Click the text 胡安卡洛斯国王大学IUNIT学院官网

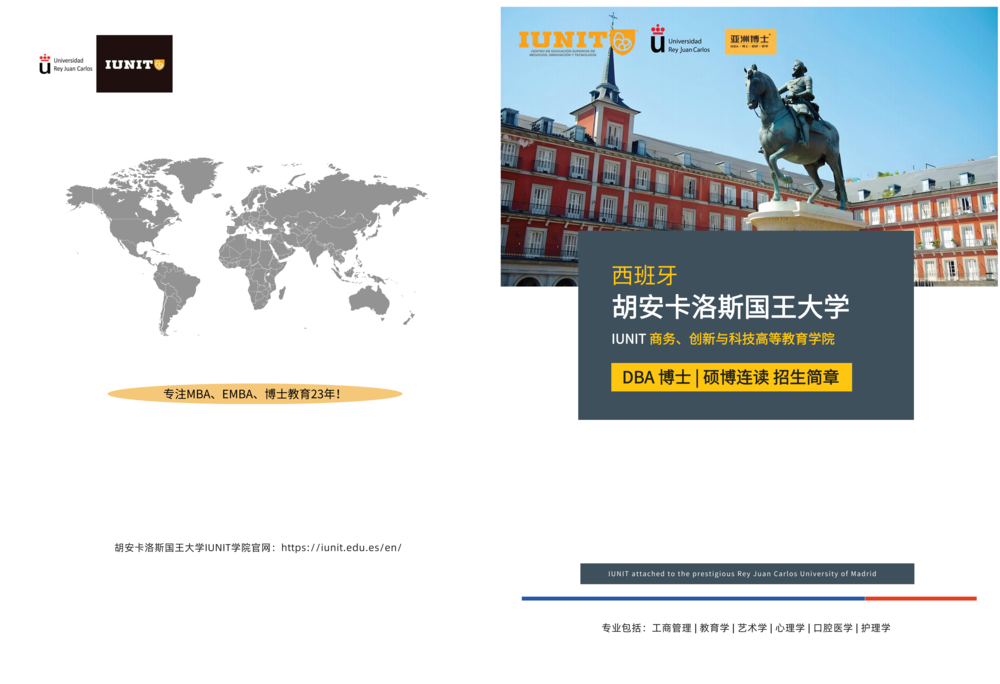[x=193, y=548]
